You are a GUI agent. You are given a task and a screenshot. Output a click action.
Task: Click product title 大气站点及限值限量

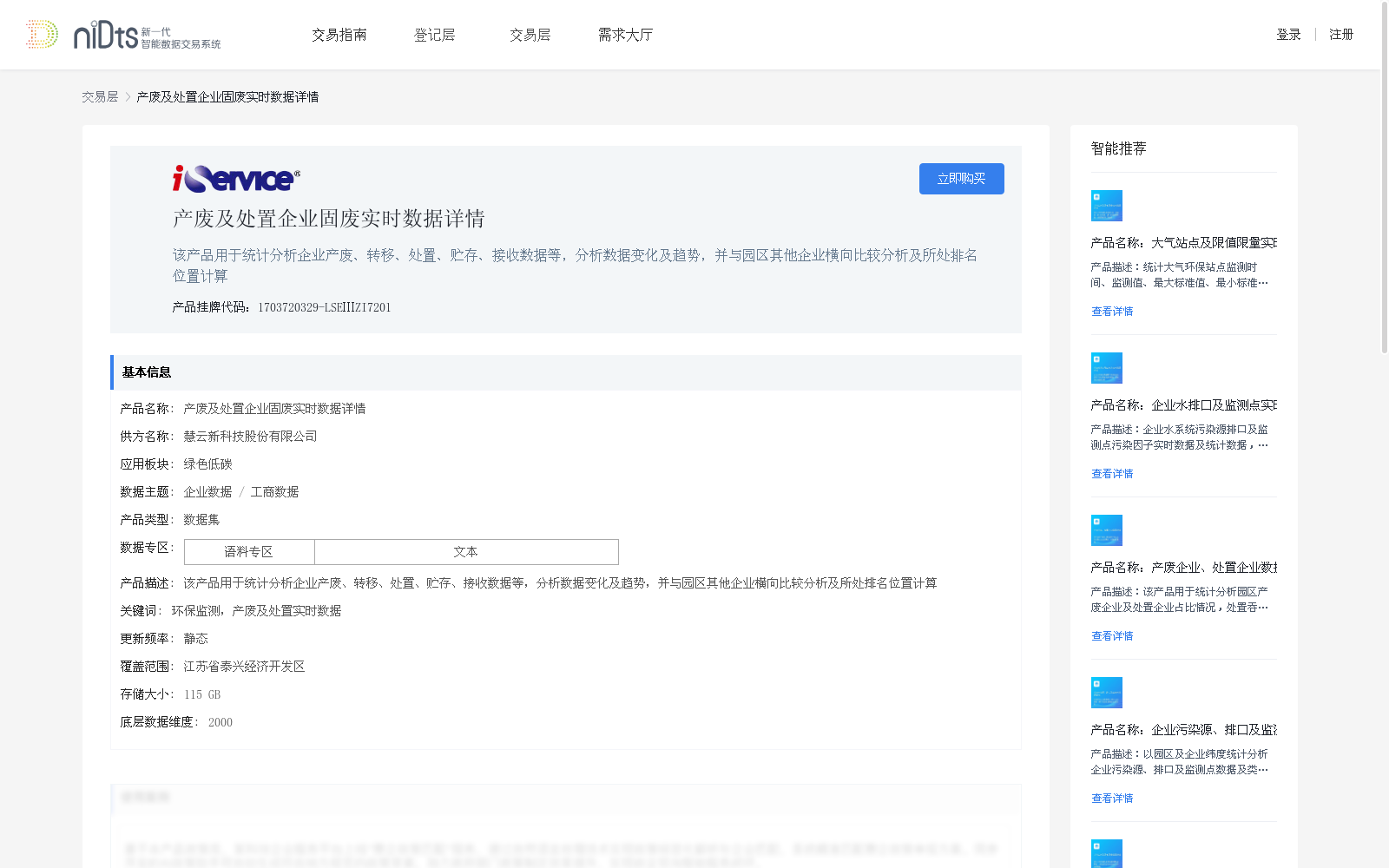coord(1184,243)
